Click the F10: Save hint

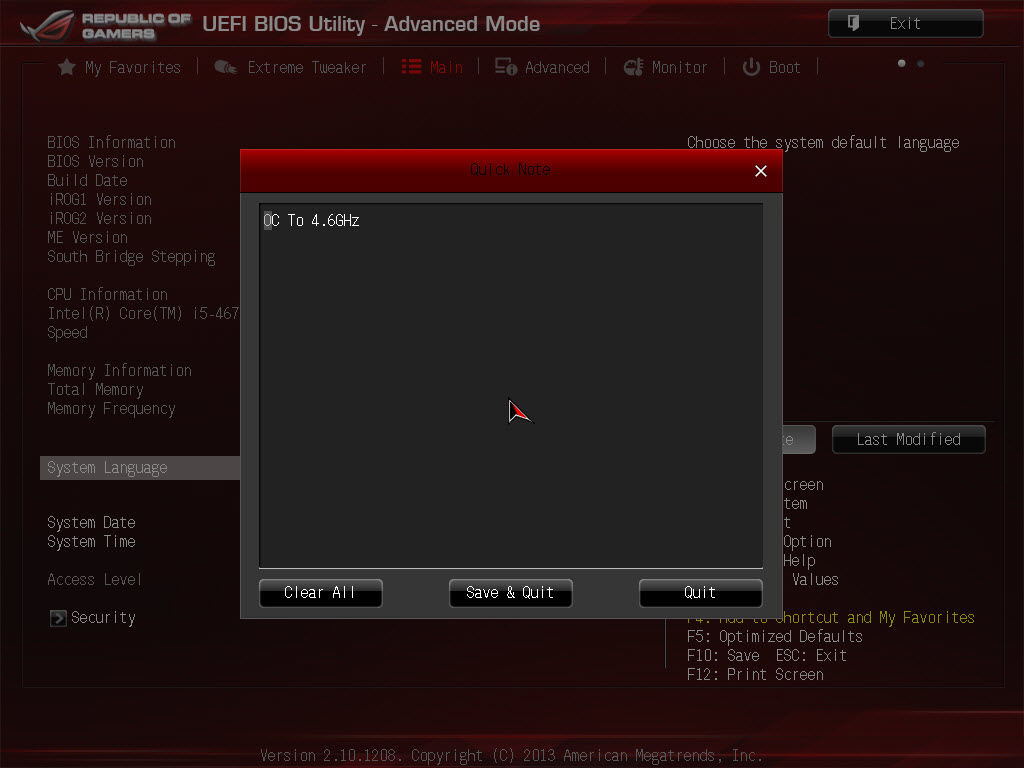click(724, 656)
